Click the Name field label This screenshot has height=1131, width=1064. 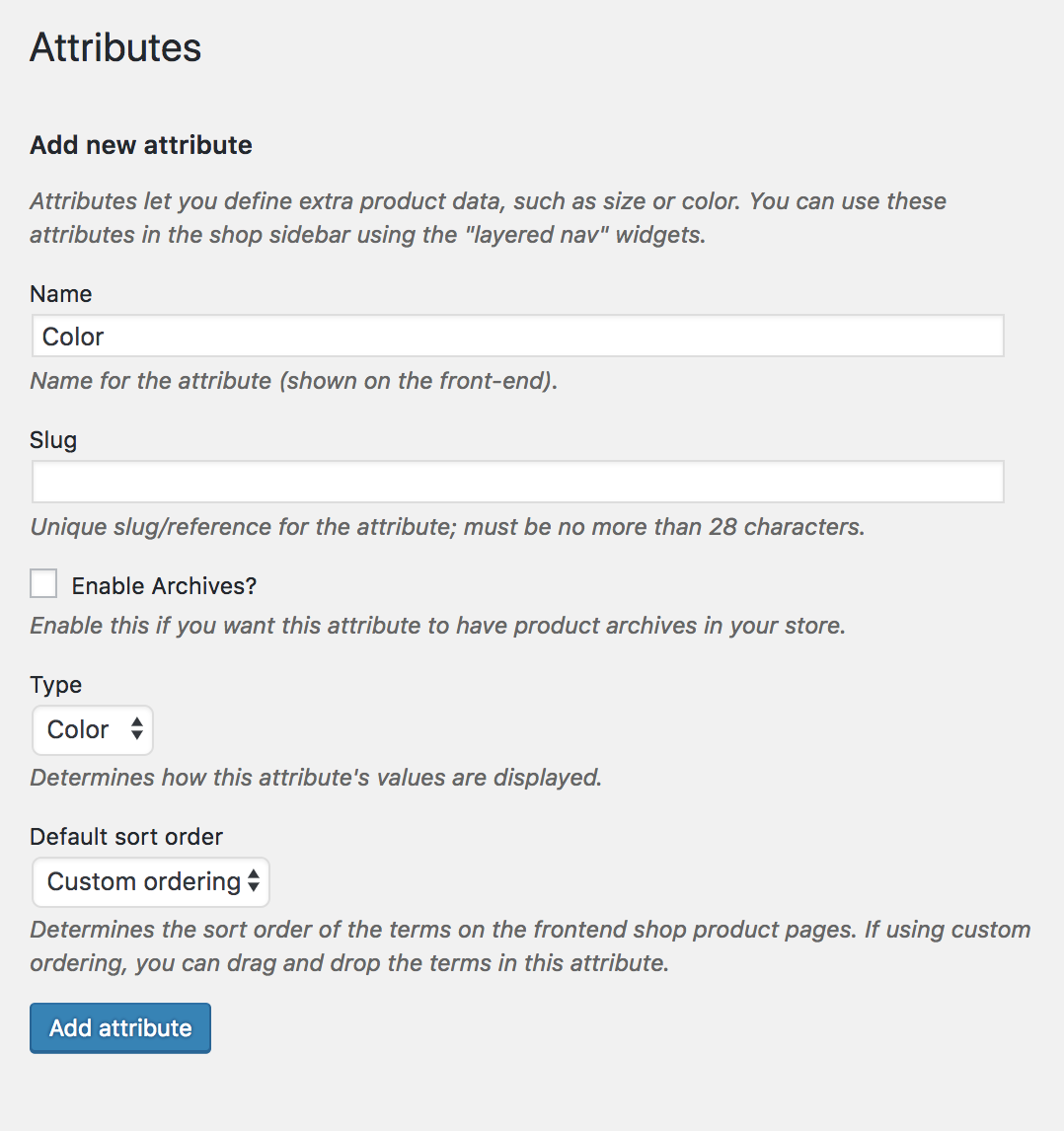(x=60, y=293)
